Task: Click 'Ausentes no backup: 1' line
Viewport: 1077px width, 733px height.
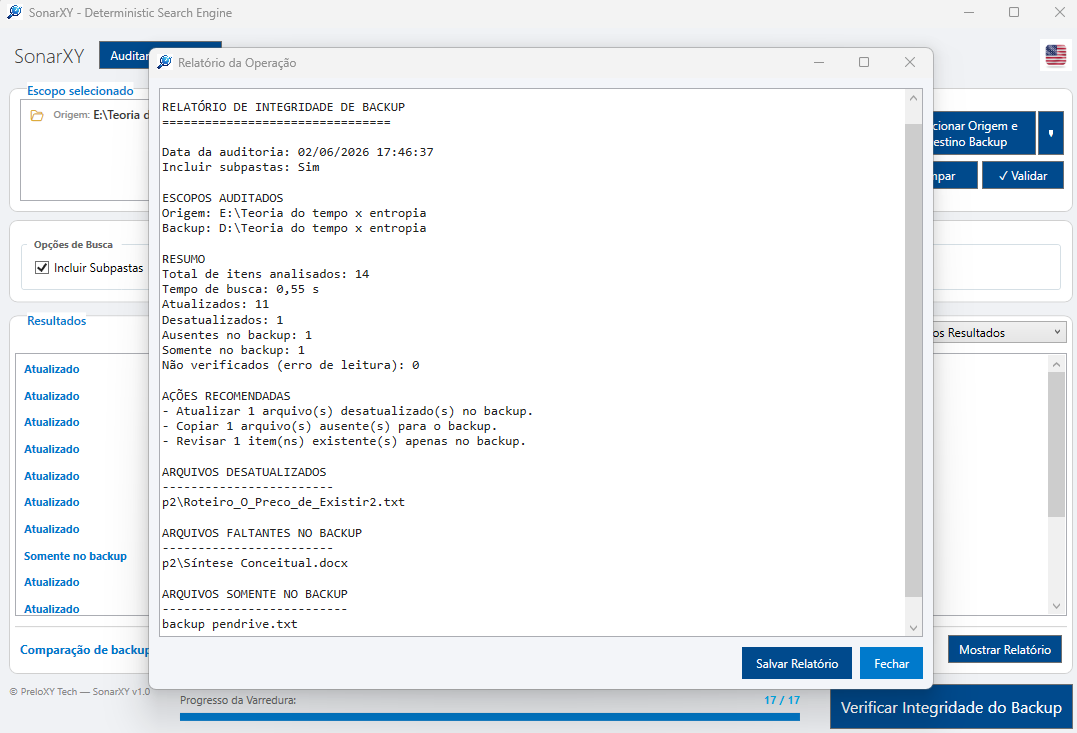Action: tap(237, 335)
